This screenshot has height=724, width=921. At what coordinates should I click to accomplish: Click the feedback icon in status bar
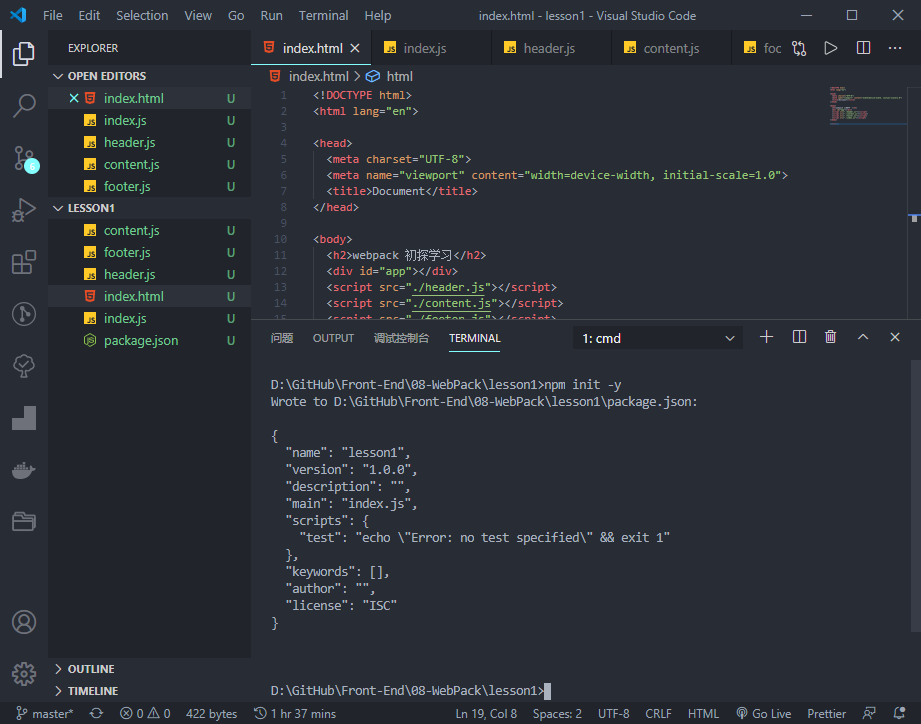869,713
